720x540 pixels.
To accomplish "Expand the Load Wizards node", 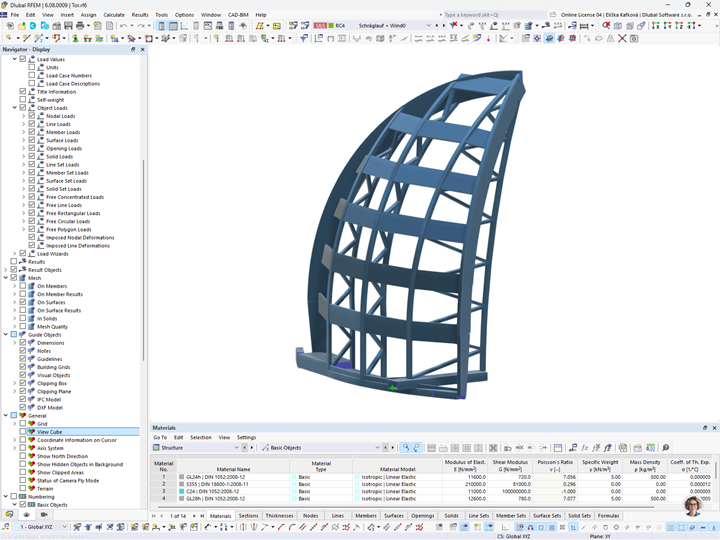I will [x=15, y=253].
